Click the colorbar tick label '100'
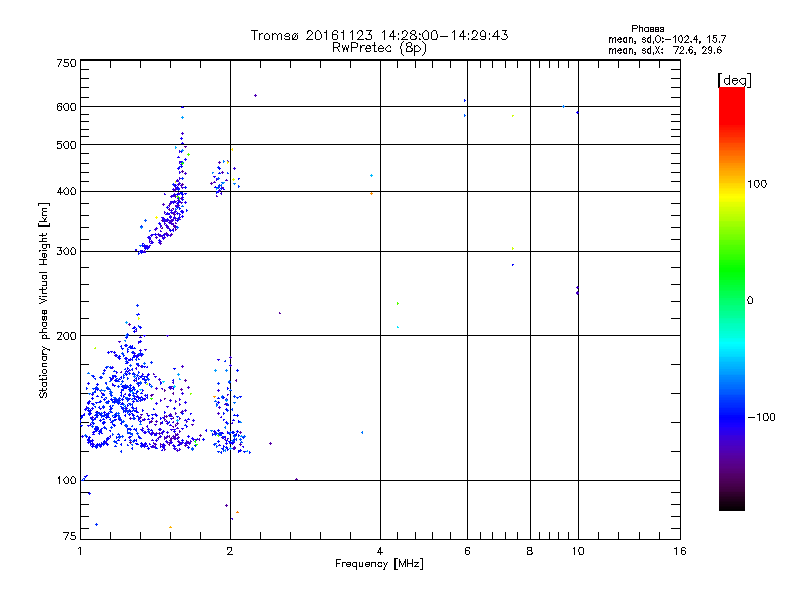 [x=757, y=184]
